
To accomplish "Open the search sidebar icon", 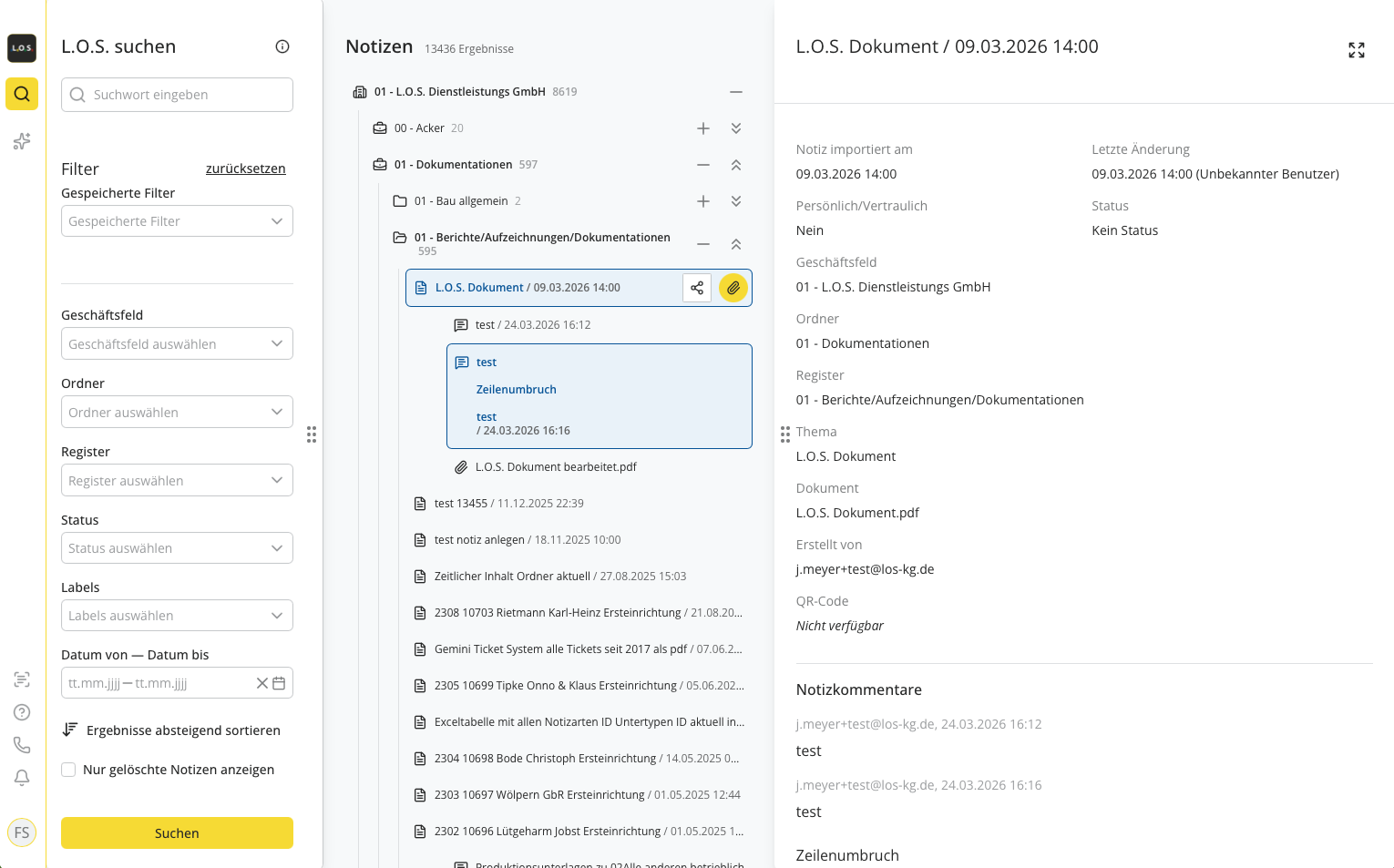I will 22,94.
